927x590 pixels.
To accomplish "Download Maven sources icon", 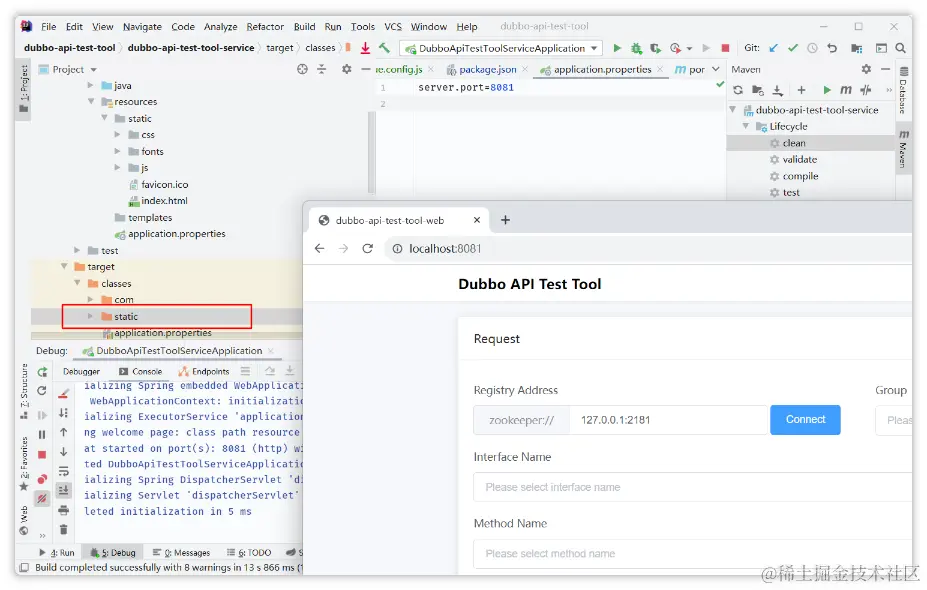I will pos(777,90).
